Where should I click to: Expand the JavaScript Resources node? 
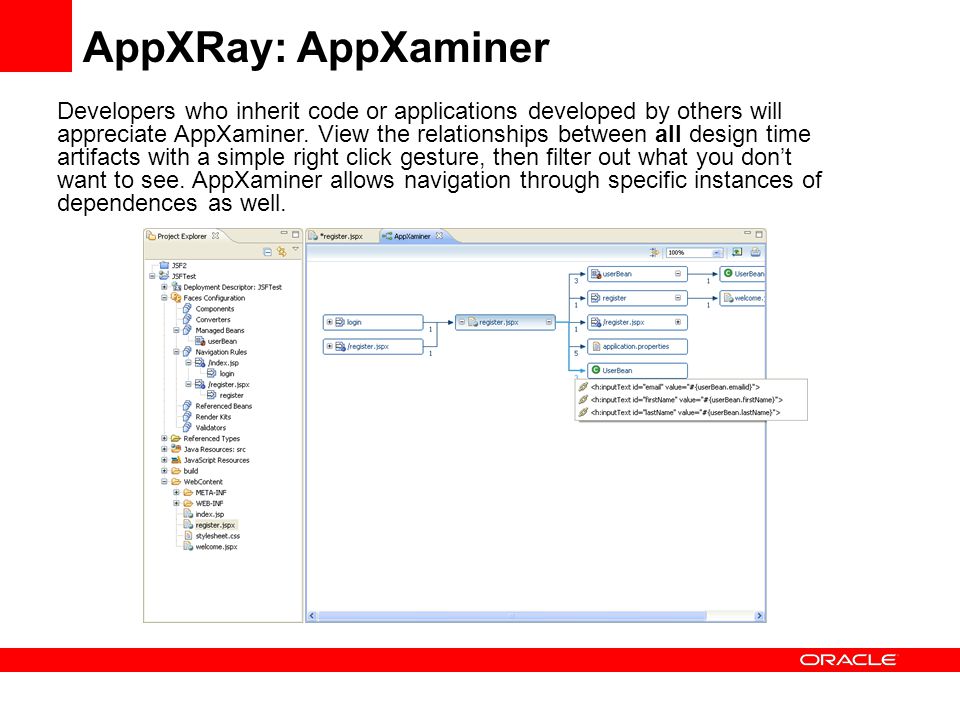[164, 460]
